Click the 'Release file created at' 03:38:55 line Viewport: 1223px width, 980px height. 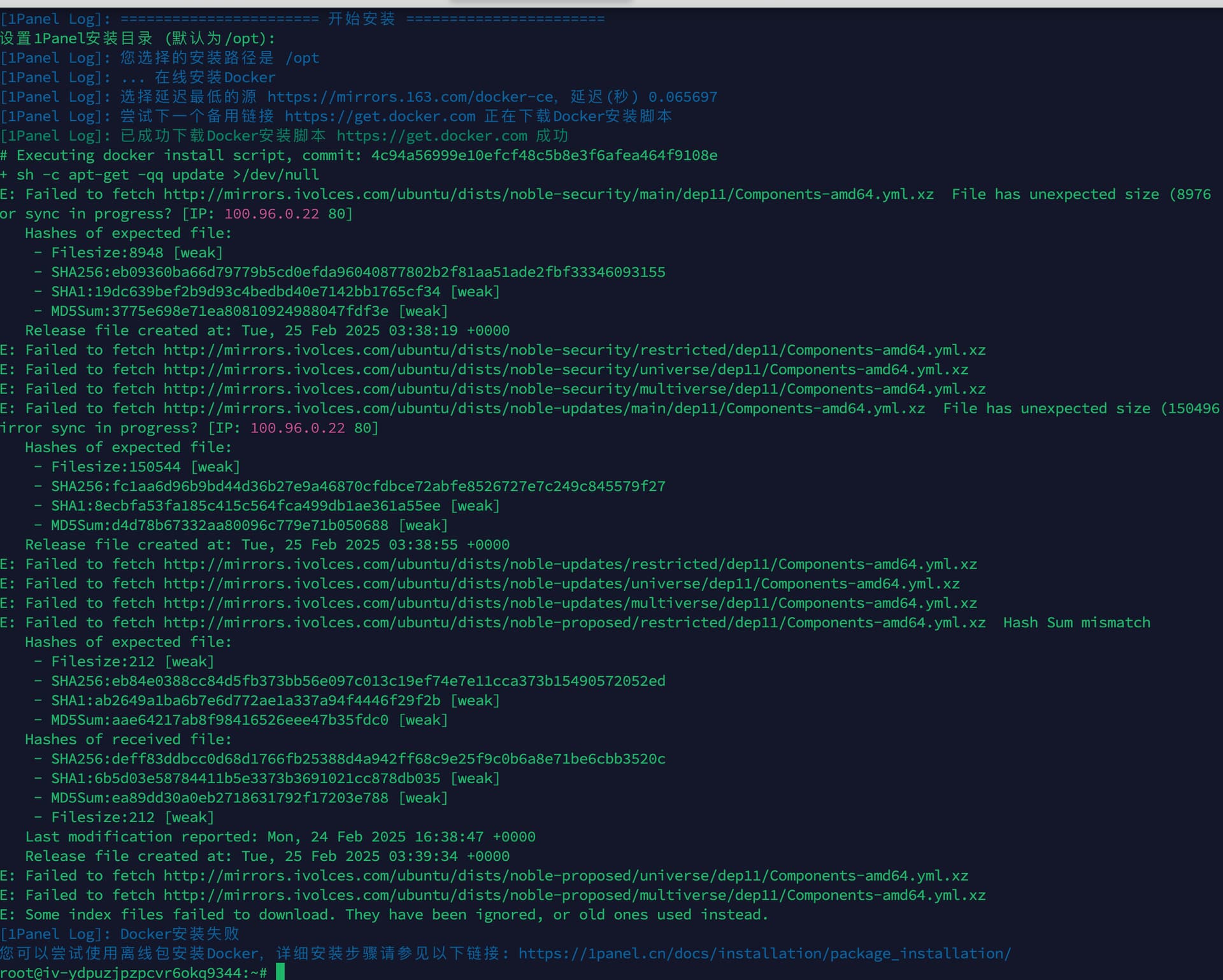point(267,545)
